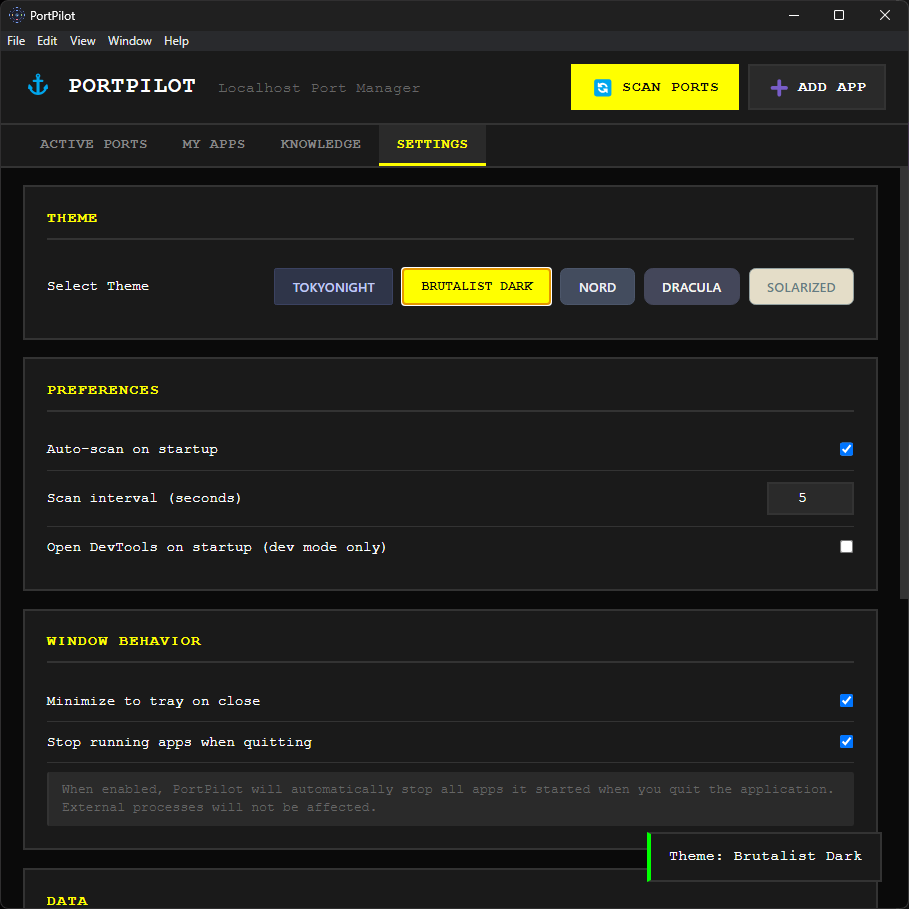Uncheck Stop running apps when quitting
909x909 pixels.
coord(846,742)
